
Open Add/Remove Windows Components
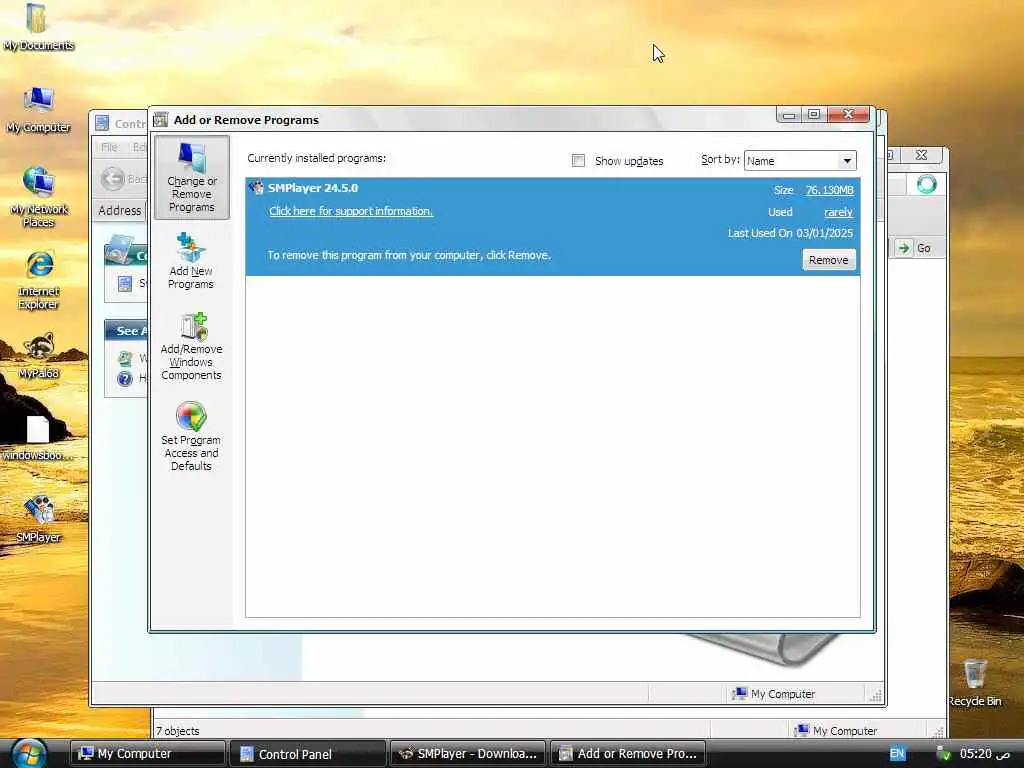[191, 347]
